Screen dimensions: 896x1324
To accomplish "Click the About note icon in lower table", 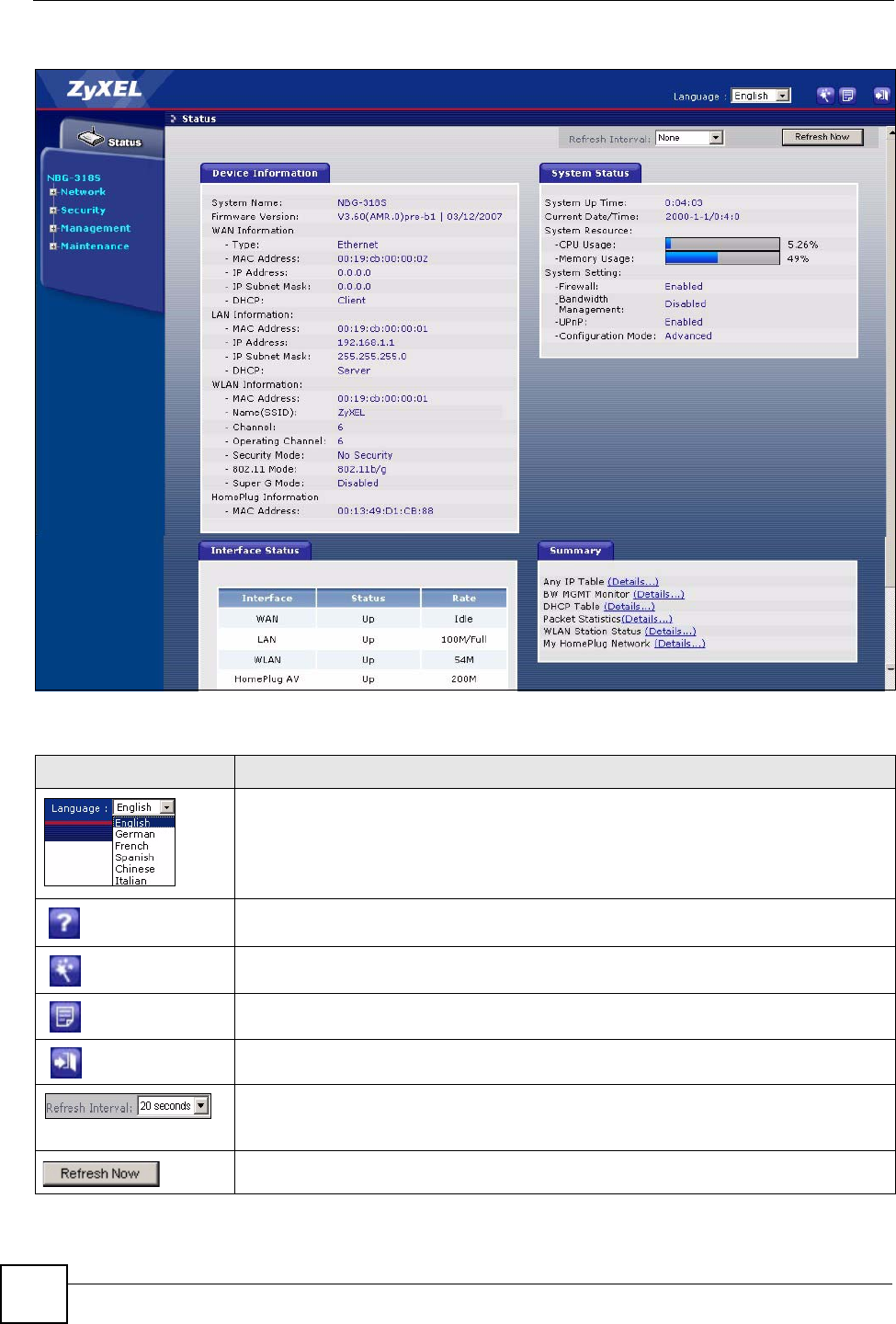I will [x=64, y=1016].
